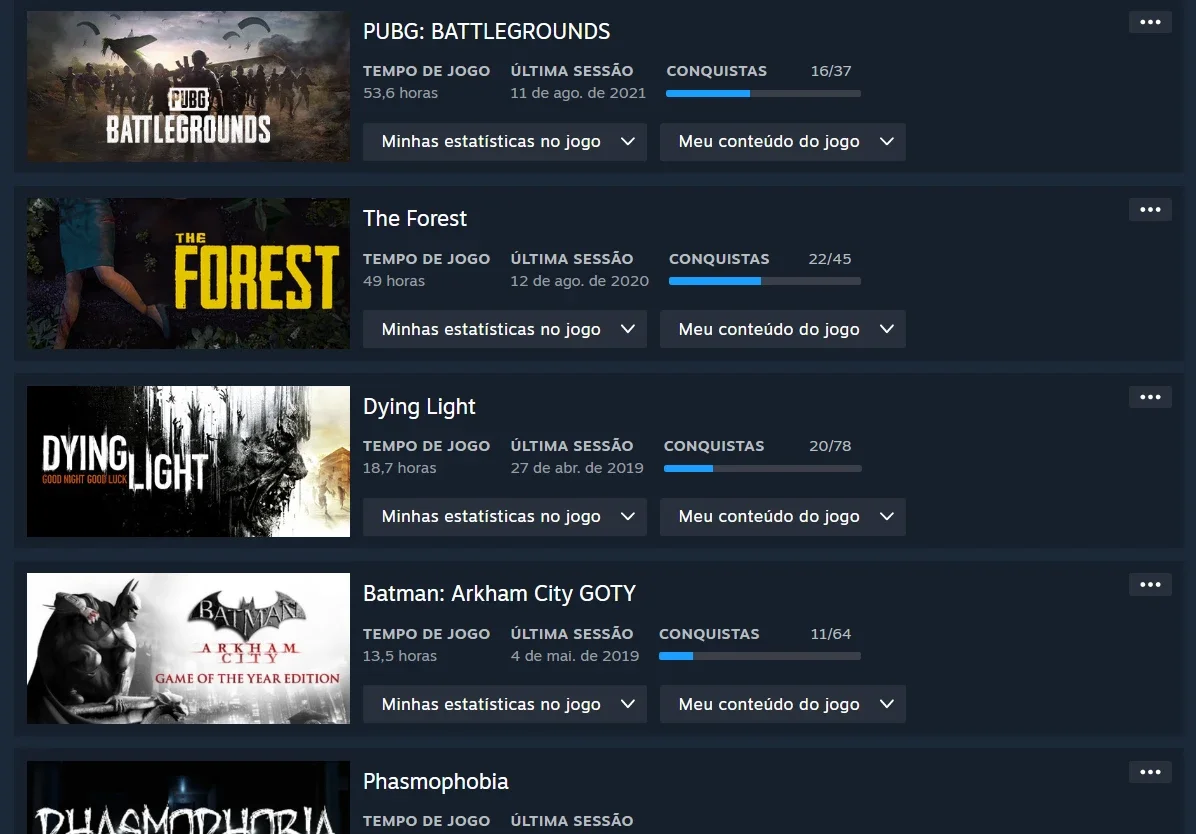
Task: Click the '53,6 horas' playtime text
Action: pos(400,93)
